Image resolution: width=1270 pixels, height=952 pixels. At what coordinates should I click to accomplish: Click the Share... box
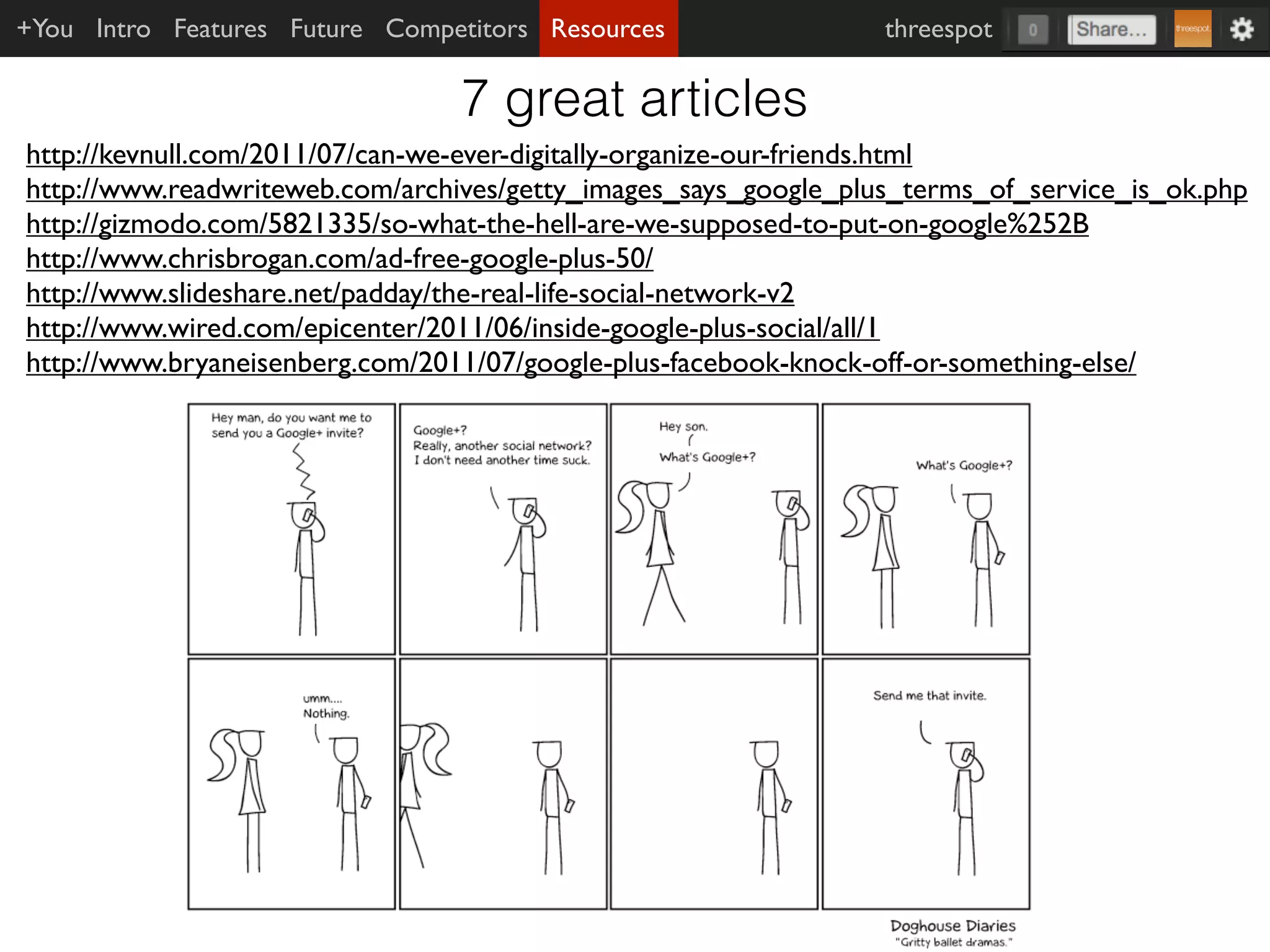tap(1111, 30)
